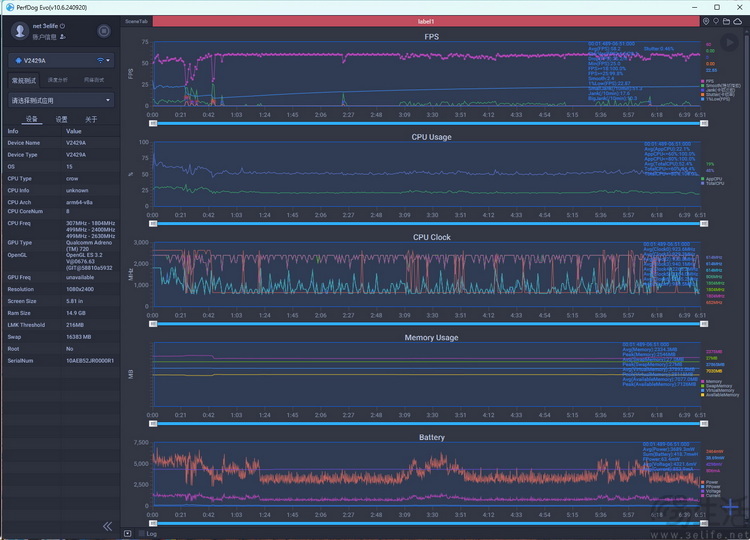Toggle AppCPU series in CPU Usage legend
The width and height of the screenshot is (750, 540).
click(x=711, y=179)
